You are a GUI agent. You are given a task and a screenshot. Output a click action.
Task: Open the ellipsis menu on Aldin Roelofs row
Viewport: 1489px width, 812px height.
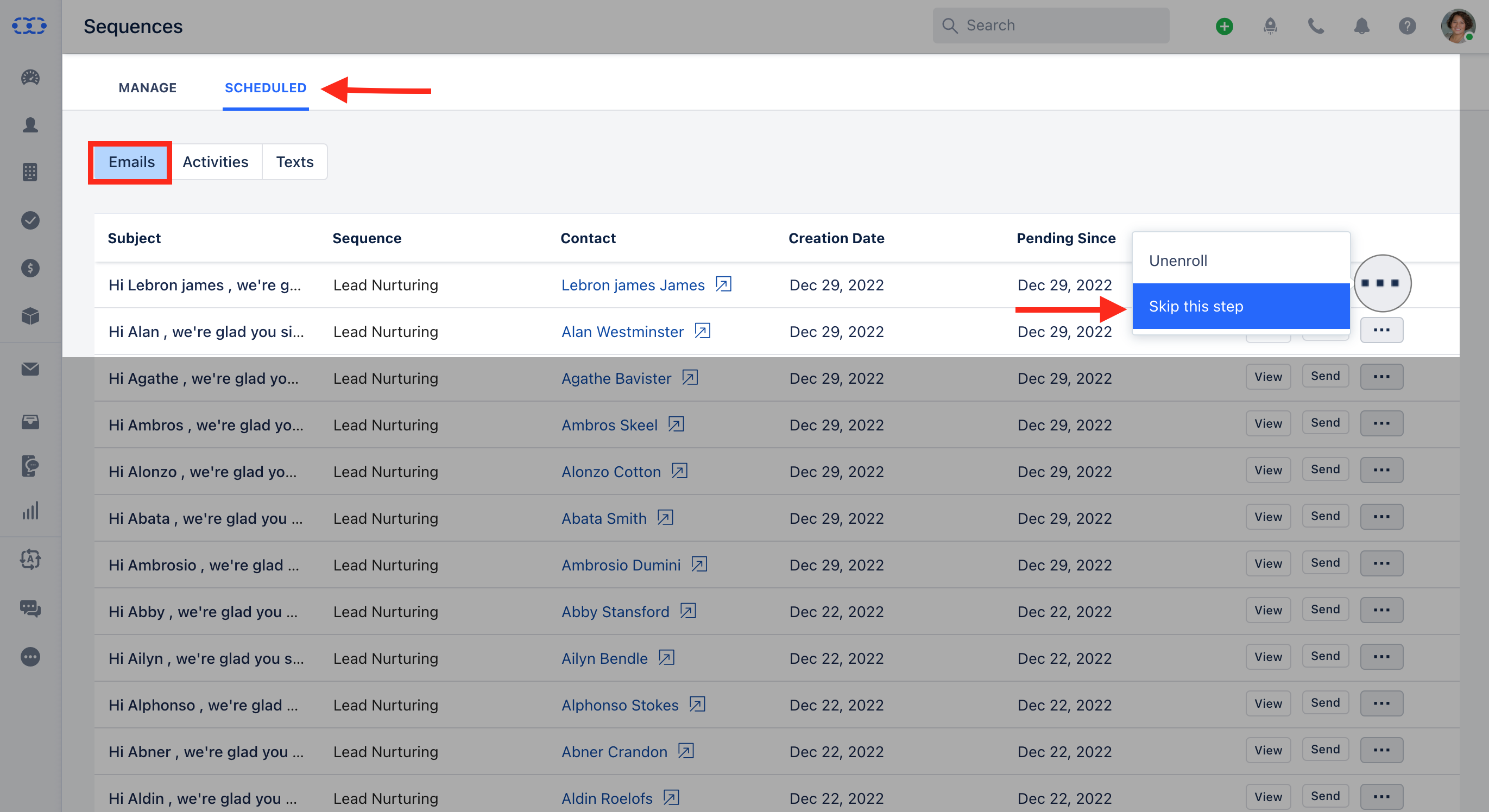(x=1381, y=796)
